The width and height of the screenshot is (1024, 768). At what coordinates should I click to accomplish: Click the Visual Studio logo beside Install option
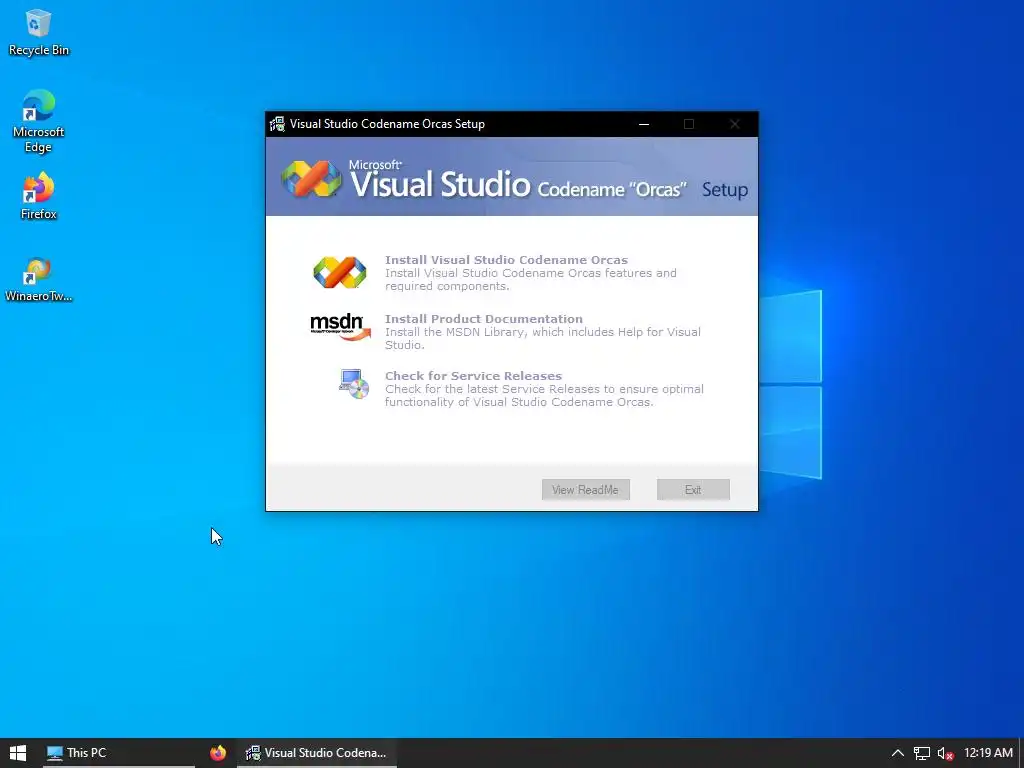(340, 272)
